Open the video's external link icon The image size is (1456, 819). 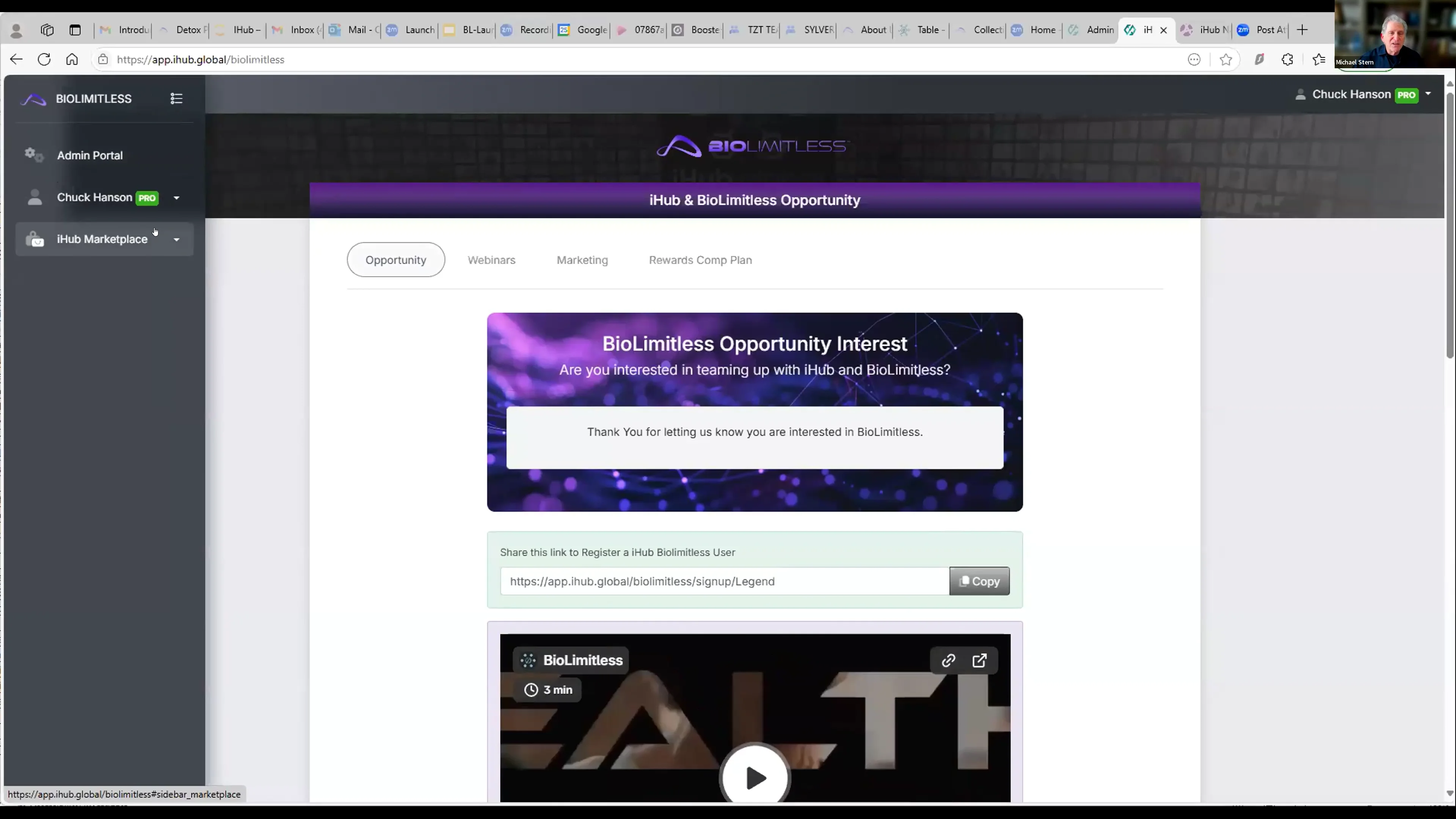coord(980,660)
